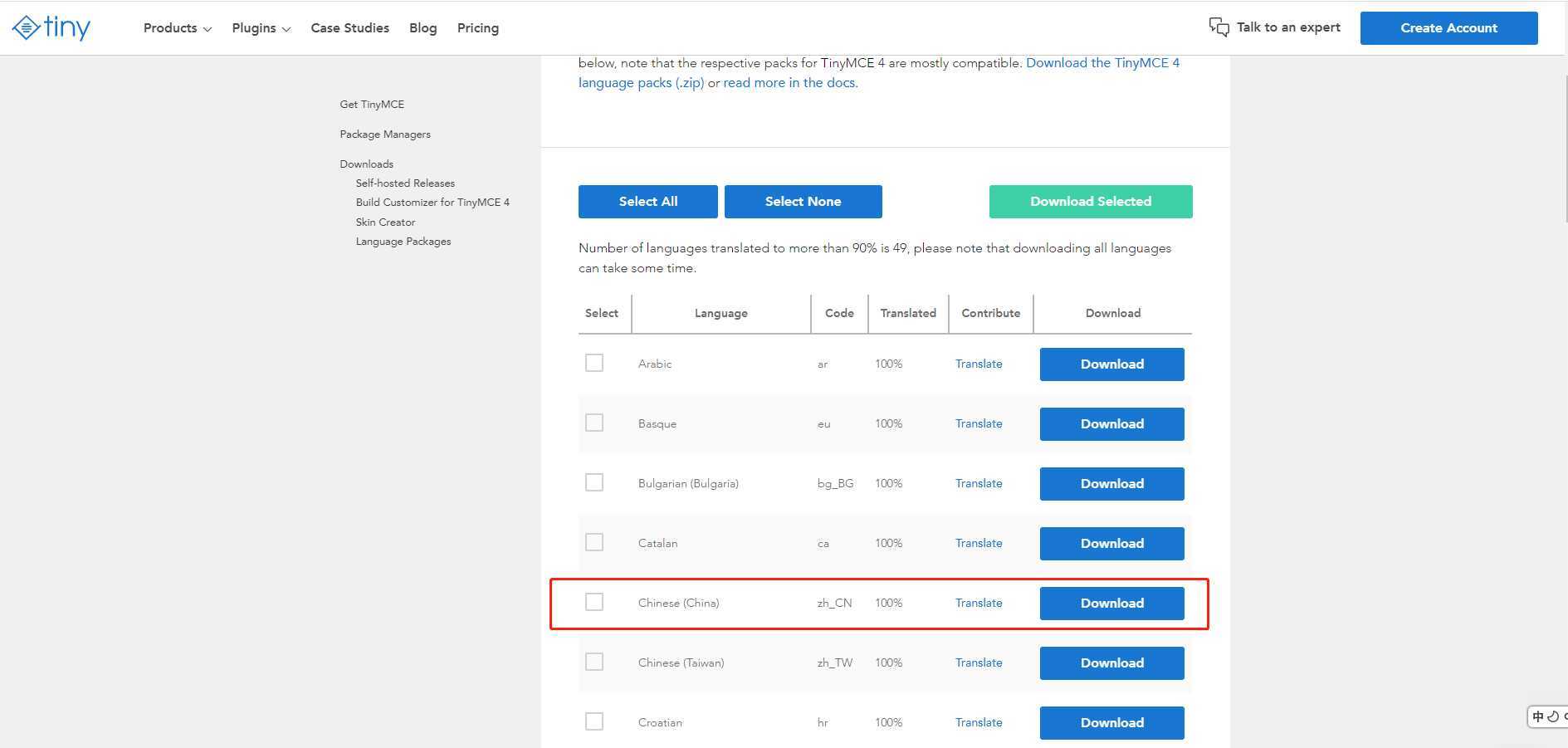This screenshot has width=1568, height=748.
Task: Open the Products dropdown menu
Action: 177,27
